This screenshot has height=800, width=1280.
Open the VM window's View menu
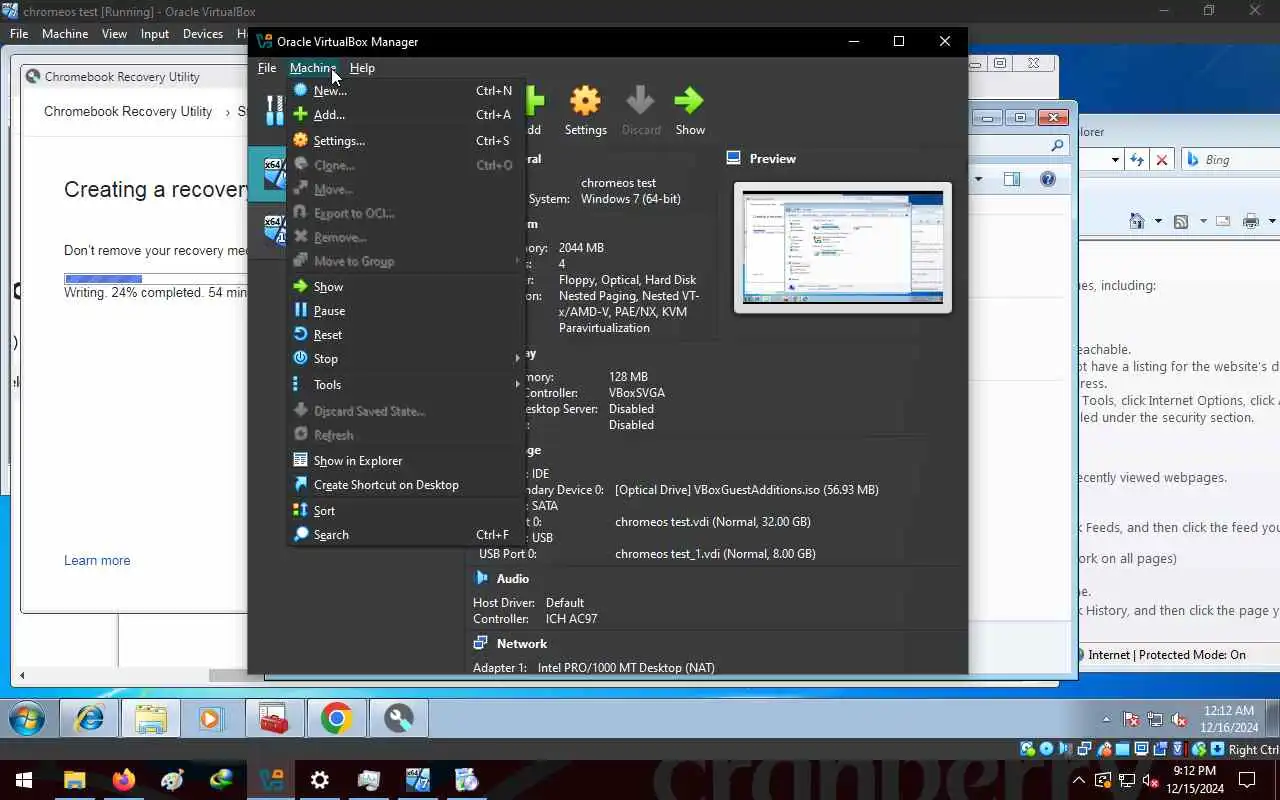tap(114, 34)
